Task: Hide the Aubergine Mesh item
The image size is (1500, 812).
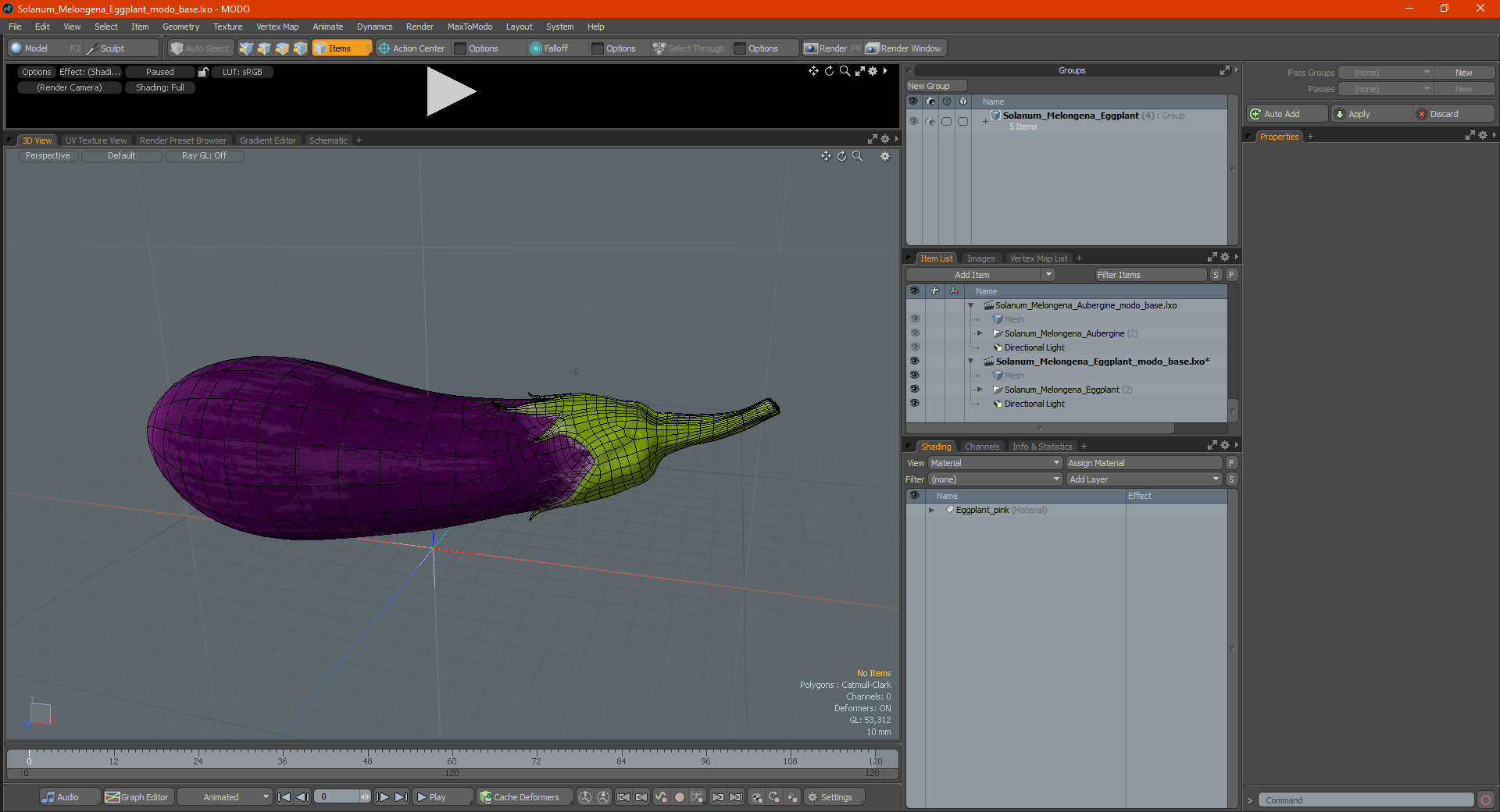Action: click(x=914, y=319)
